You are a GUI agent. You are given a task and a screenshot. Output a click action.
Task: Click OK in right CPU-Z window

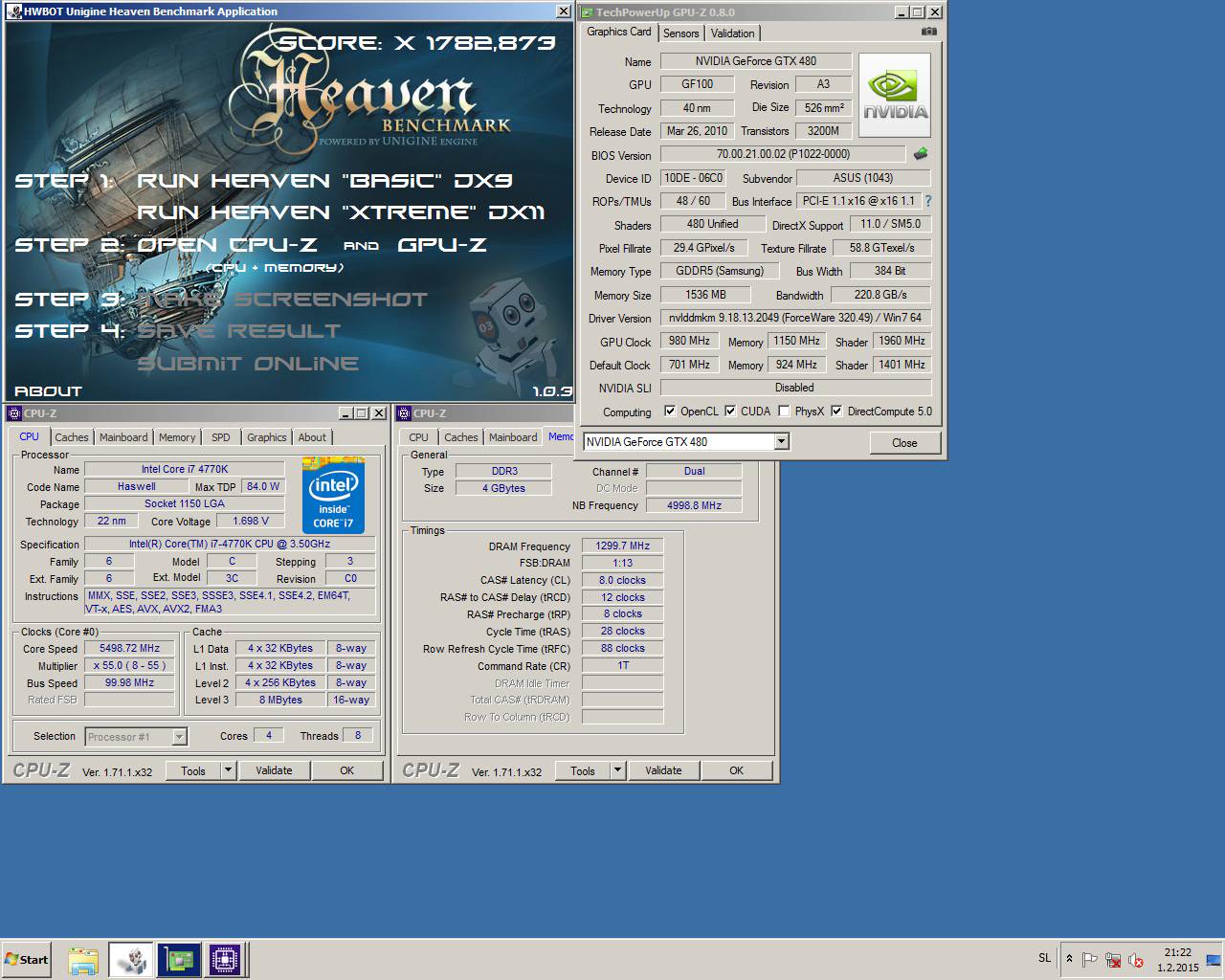(x=736, y=770)
